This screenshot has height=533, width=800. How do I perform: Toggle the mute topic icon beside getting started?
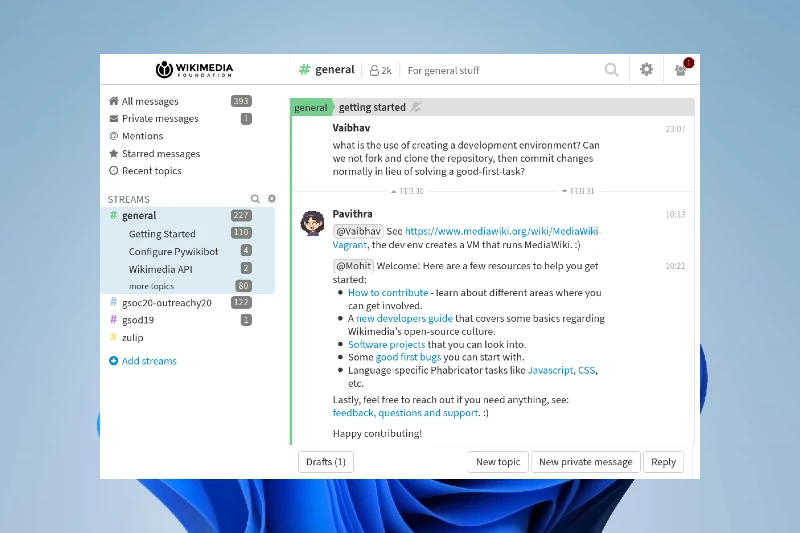coord(416,107)
